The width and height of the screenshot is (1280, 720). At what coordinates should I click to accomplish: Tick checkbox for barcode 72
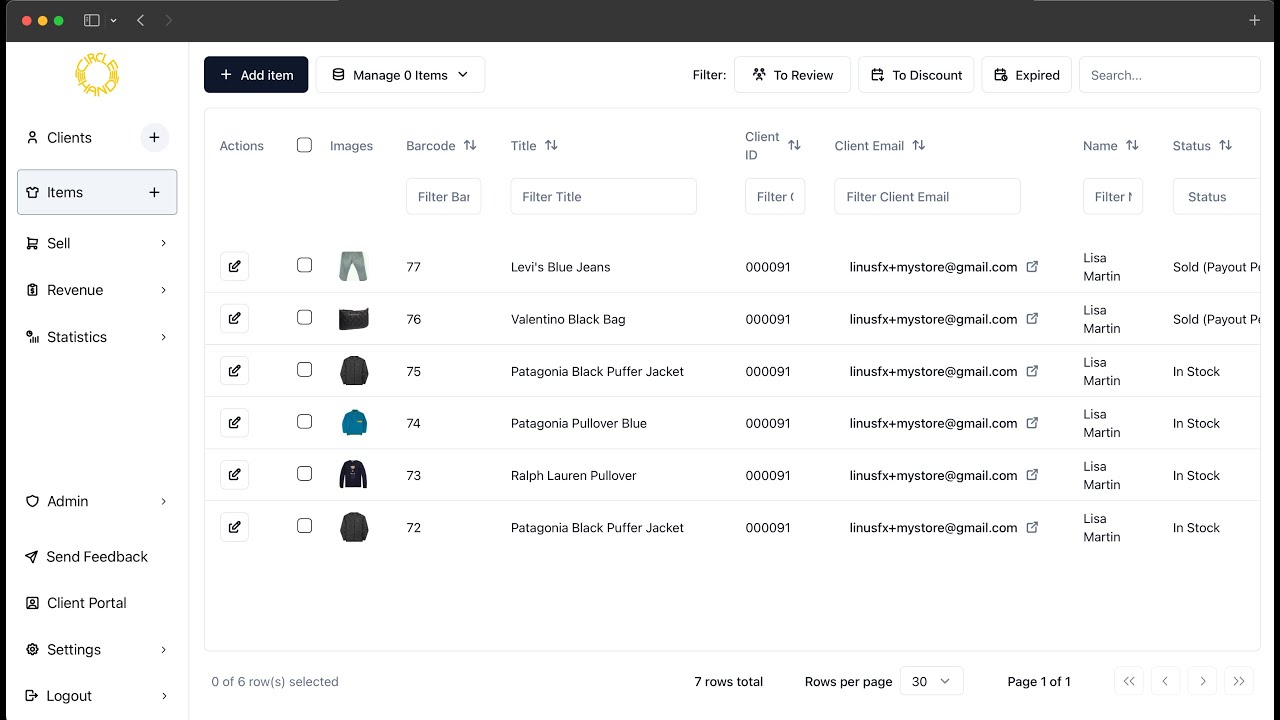304,525
